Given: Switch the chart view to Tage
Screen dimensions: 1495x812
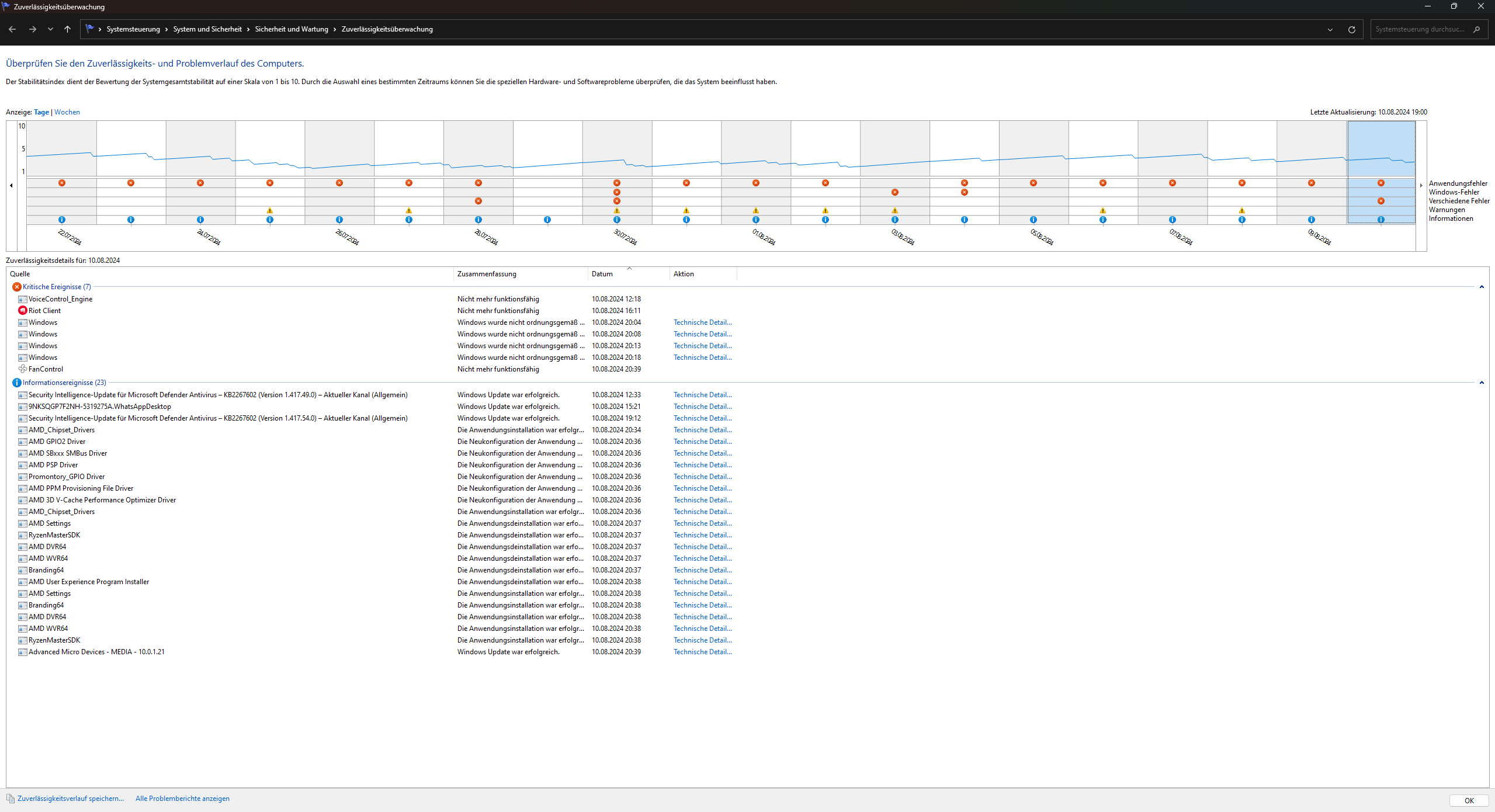Looking at the screenshot, I should point(41,112).
